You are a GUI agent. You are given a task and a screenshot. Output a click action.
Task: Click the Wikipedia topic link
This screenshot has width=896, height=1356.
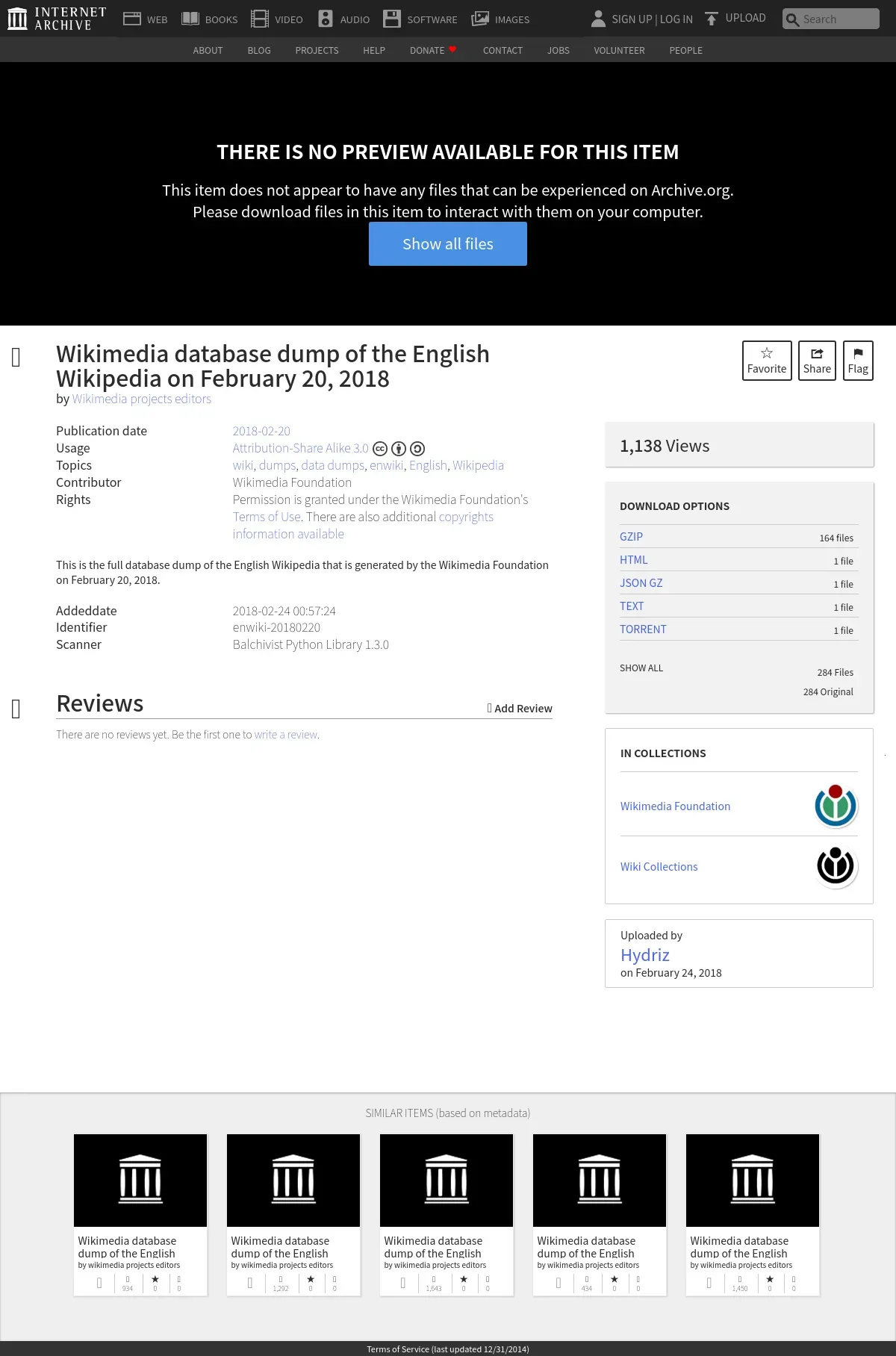[x=478, y=465]
